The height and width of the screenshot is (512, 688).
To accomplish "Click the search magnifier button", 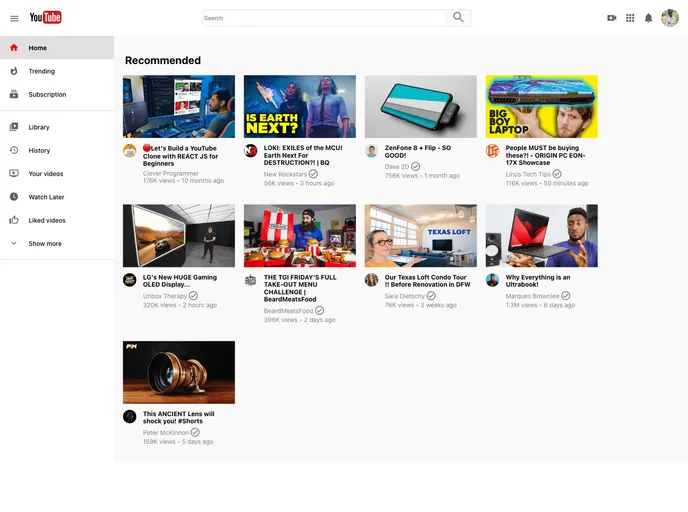I will 458,18.
